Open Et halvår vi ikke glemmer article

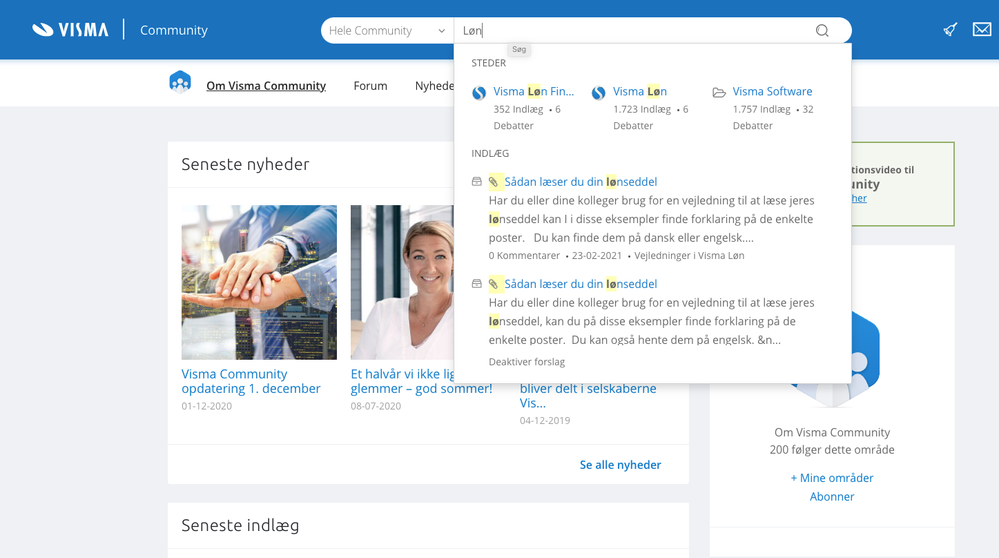[x=421, y=381]
